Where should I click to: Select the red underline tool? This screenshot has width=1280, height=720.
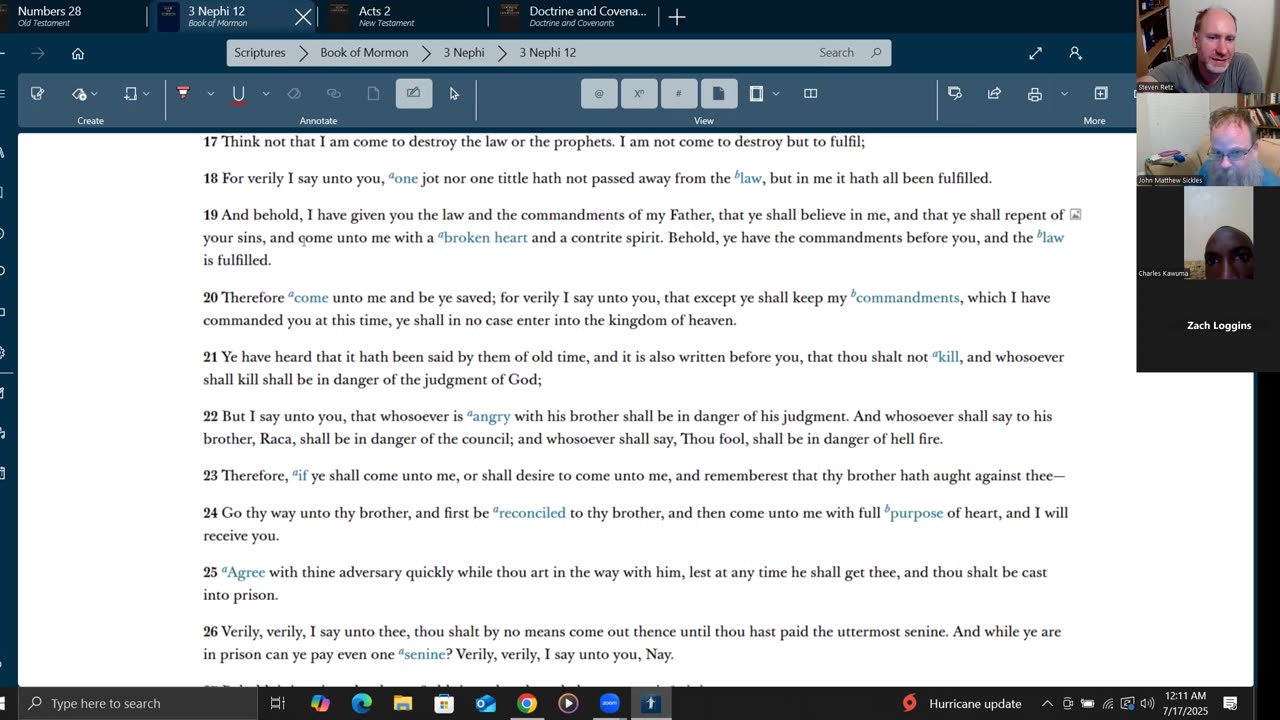pos(238,94)
